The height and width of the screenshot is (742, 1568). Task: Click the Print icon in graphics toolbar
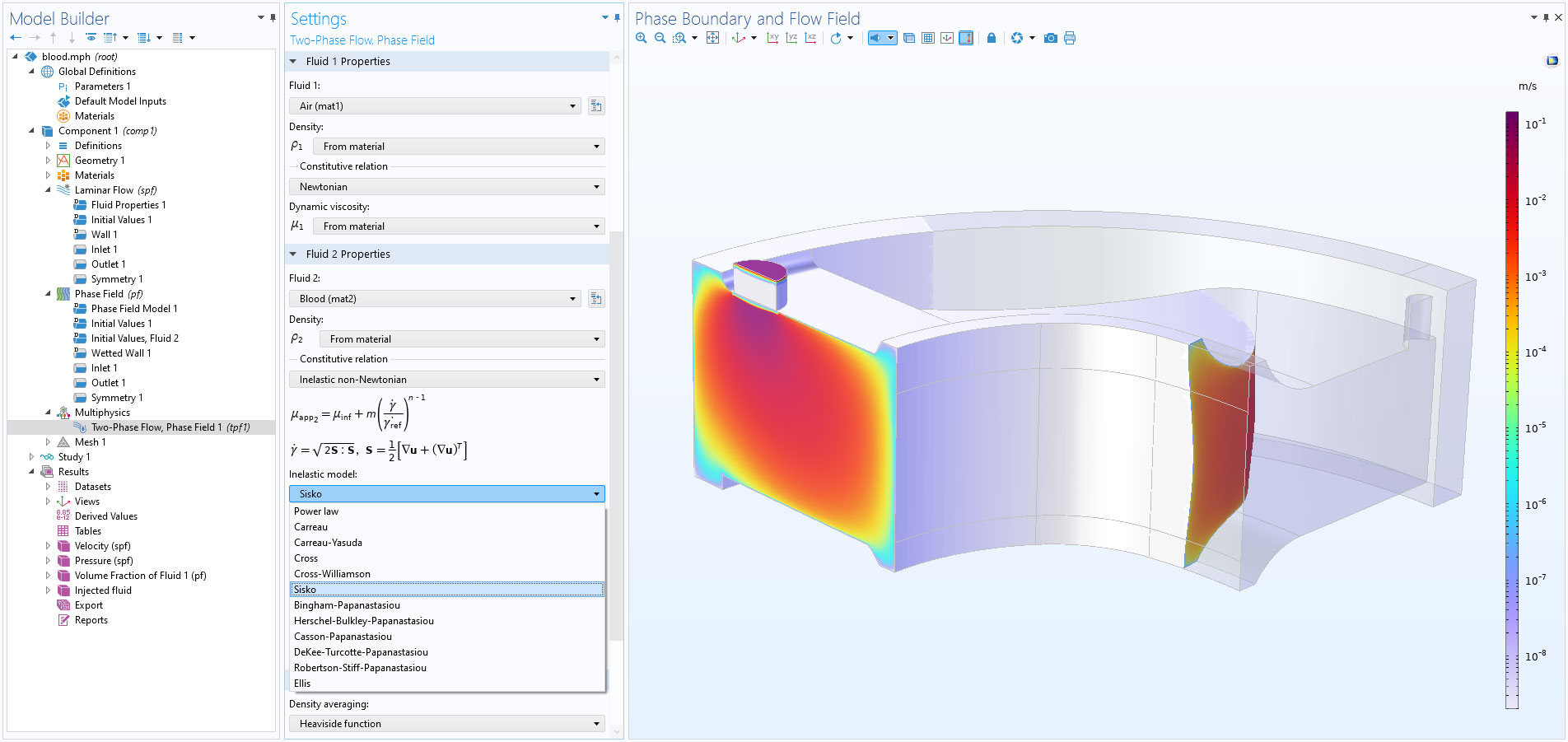(1070, 38)
